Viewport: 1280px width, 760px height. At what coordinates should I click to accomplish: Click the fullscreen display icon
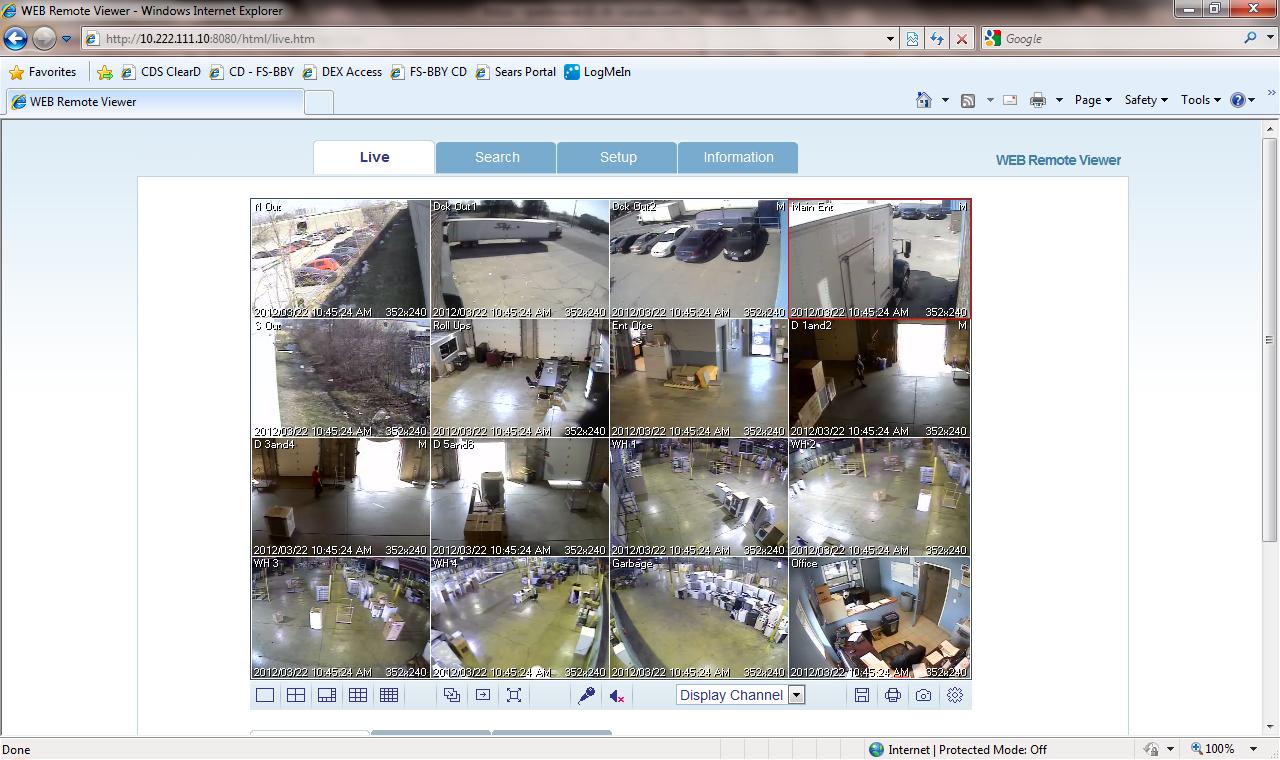(514, 695)
